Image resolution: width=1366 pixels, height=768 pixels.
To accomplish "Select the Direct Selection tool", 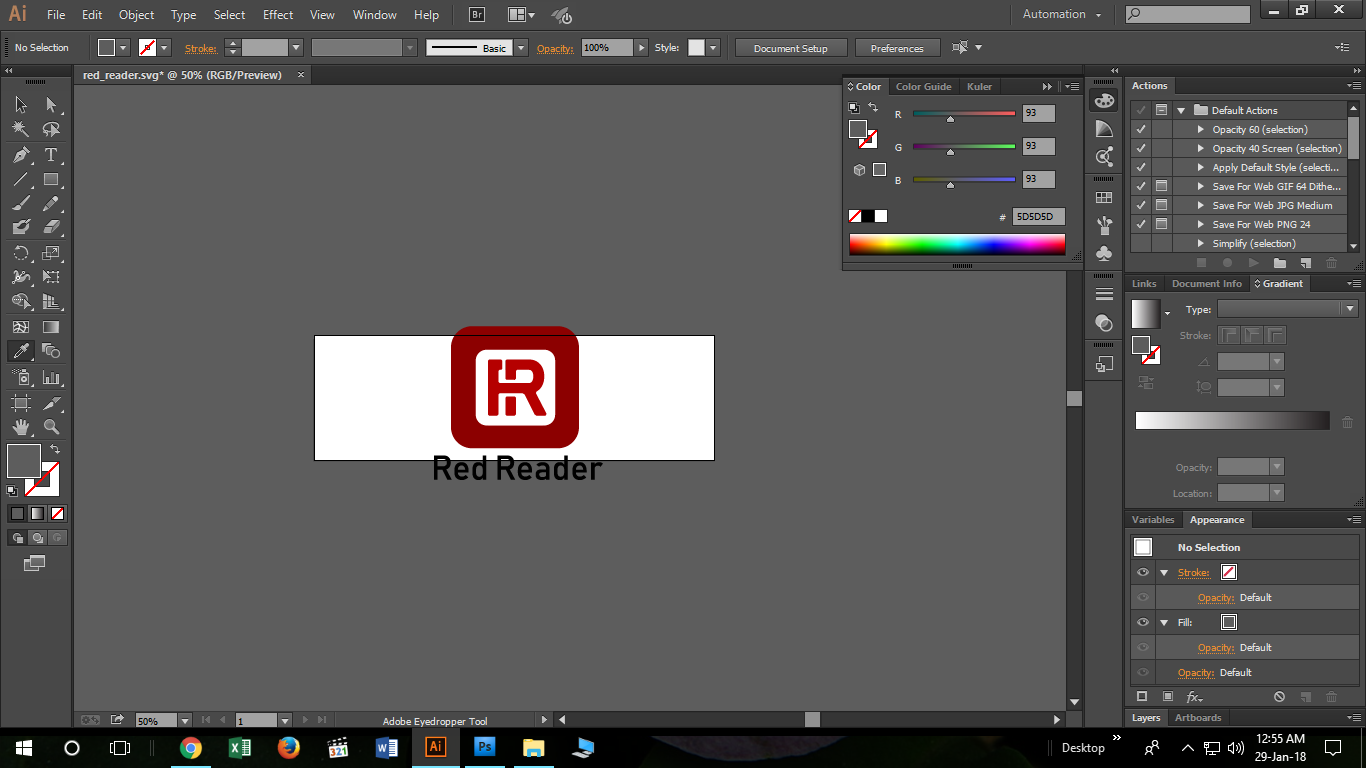I will [x=51, y=104].
